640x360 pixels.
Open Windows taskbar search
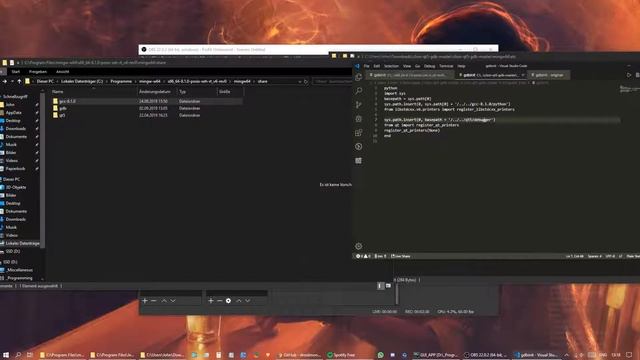[18, 355]
